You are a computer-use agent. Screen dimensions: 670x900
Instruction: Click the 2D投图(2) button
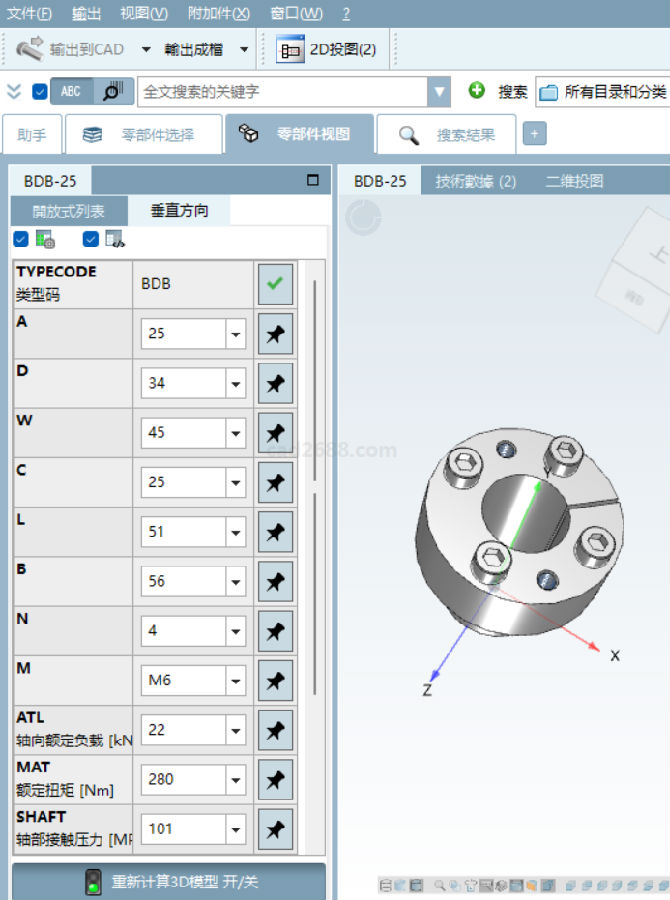click(326, 49)
